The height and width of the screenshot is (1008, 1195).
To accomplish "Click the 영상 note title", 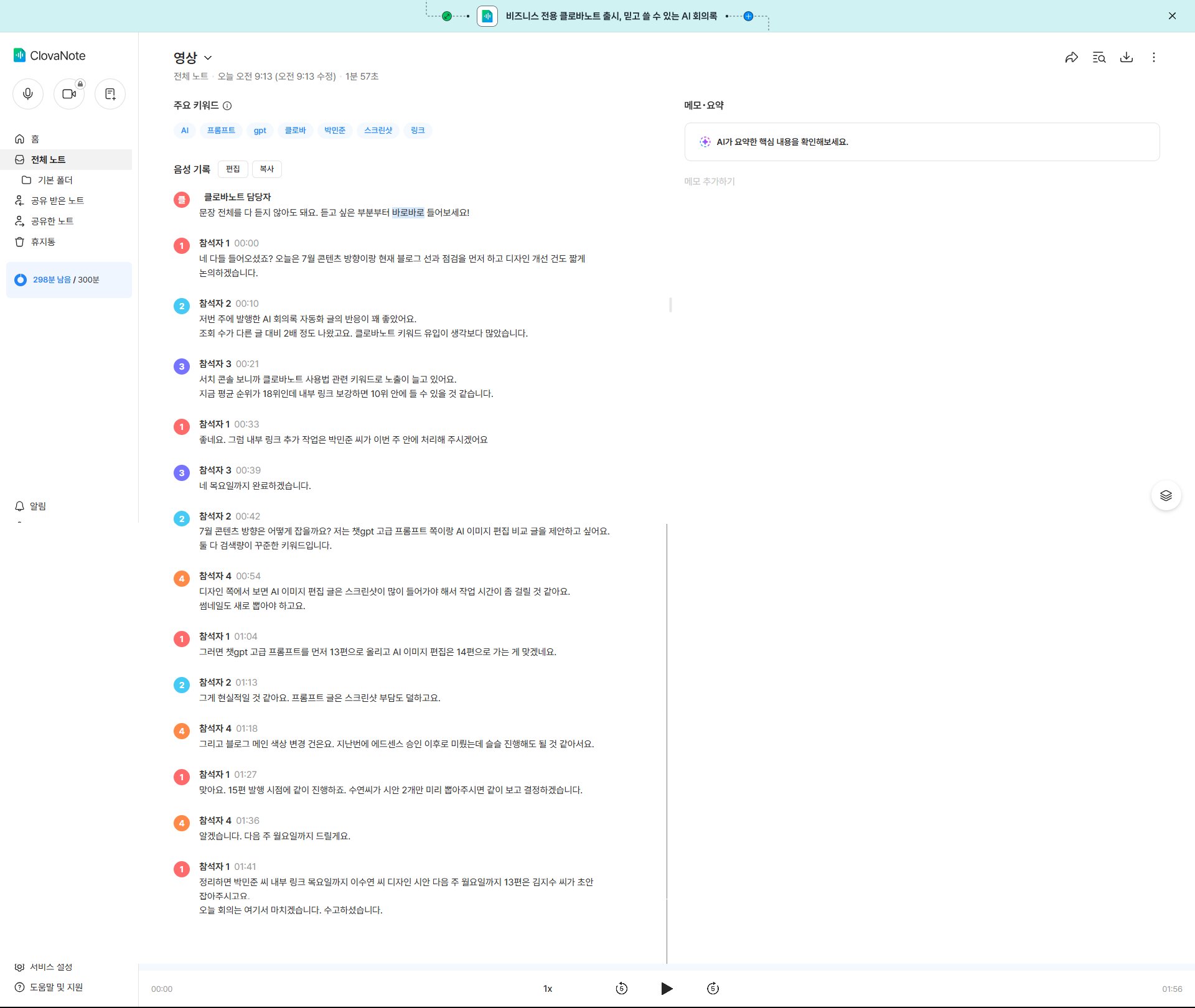I will click(x=185, y=58).
